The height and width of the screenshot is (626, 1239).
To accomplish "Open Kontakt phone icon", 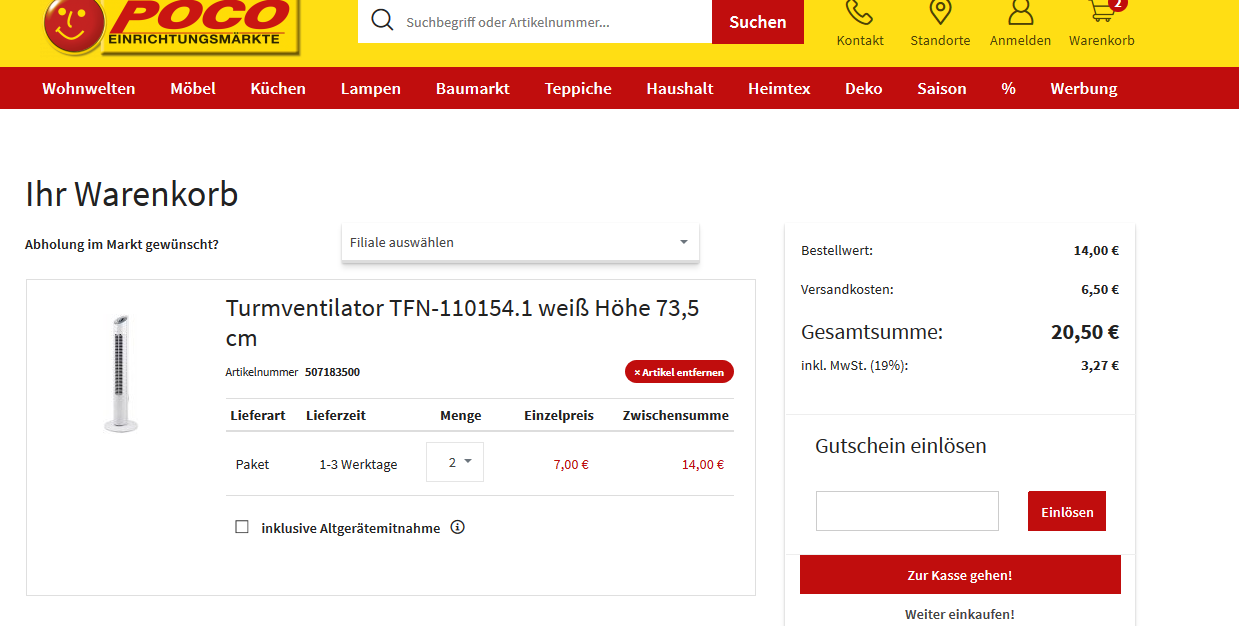I will [859, 13].
